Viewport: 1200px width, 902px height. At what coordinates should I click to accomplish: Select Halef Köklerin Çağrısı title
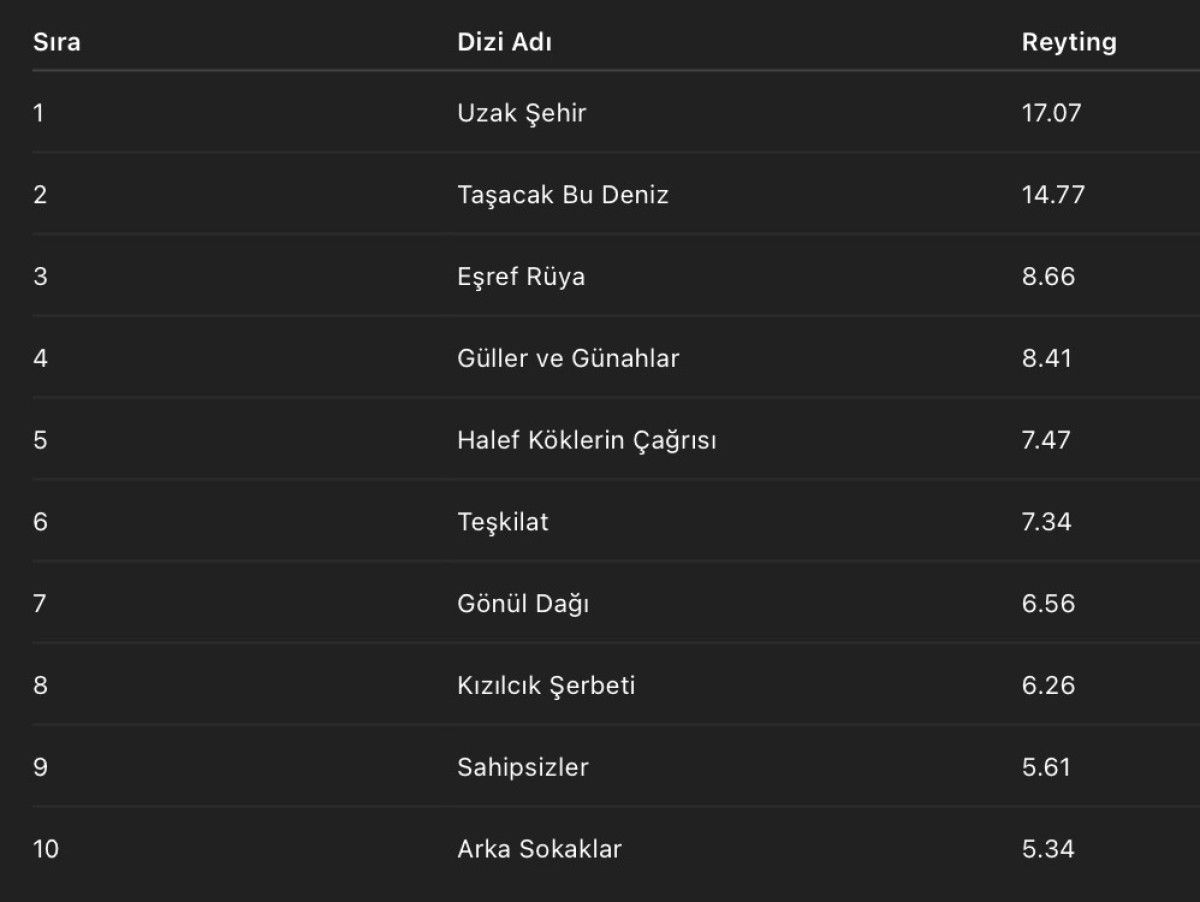[586, 440]
